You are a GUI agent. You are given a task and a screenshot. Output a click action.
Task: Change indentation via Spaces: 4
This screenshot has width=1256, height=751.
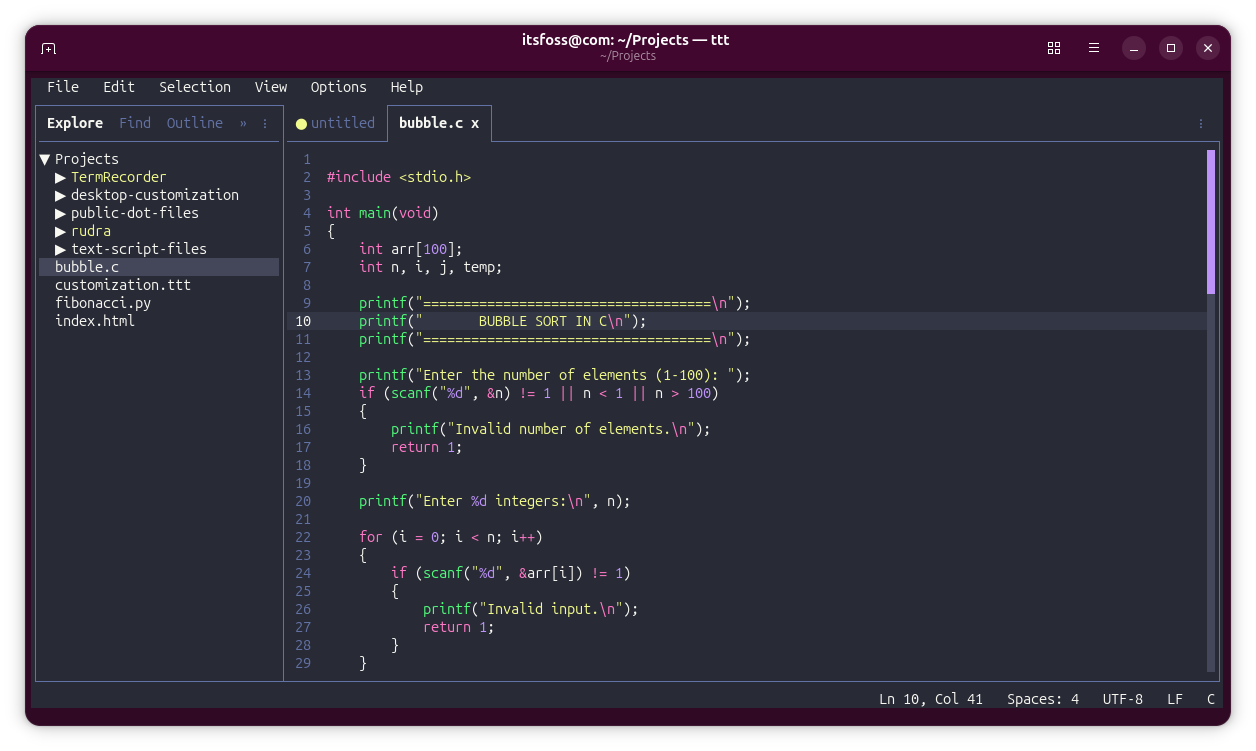(1043, 699)
